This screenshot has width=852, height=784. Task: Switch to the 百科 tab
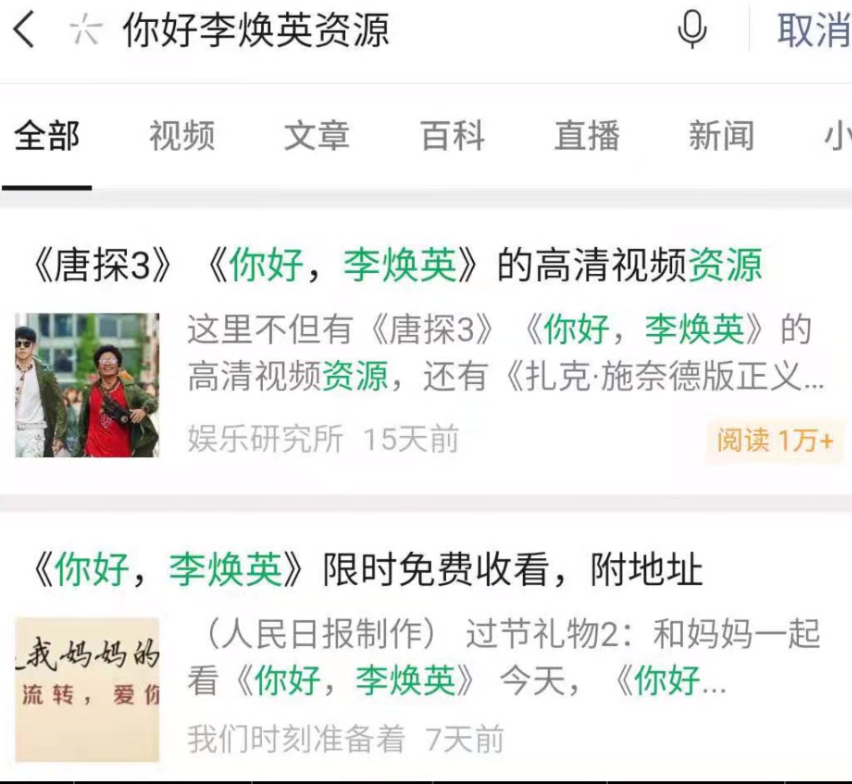[x=452, y=136]
